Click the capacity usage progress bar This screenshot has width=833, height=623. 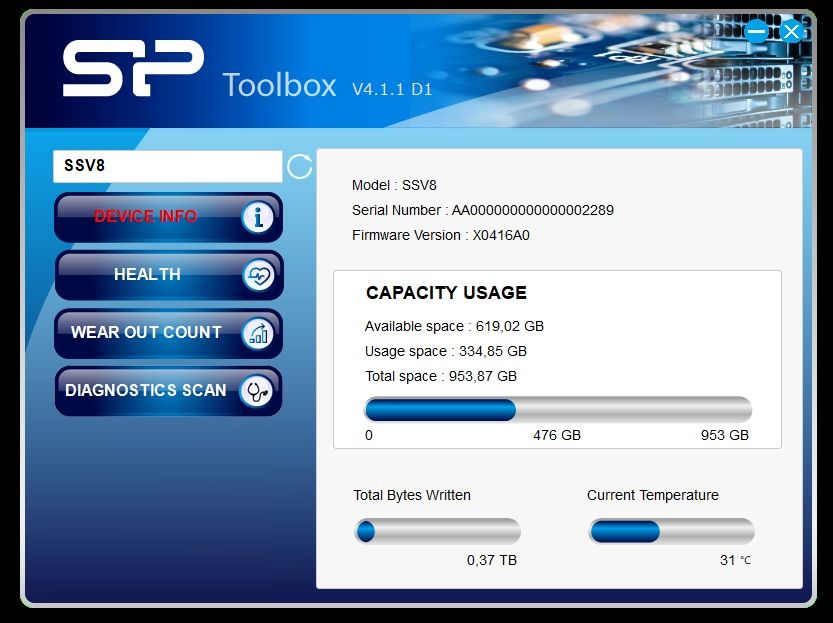click(x=558, y=409)
